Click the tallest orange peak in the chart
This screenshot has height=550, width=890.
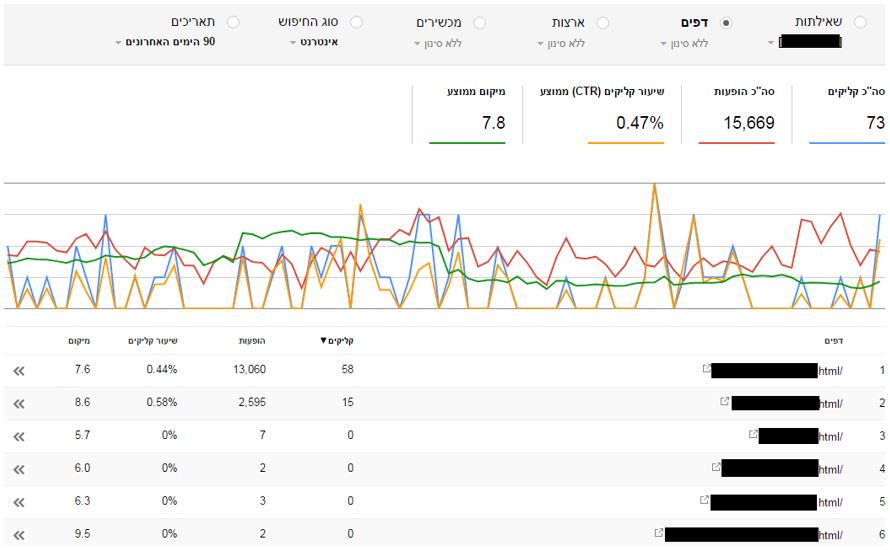click(654, 186)
